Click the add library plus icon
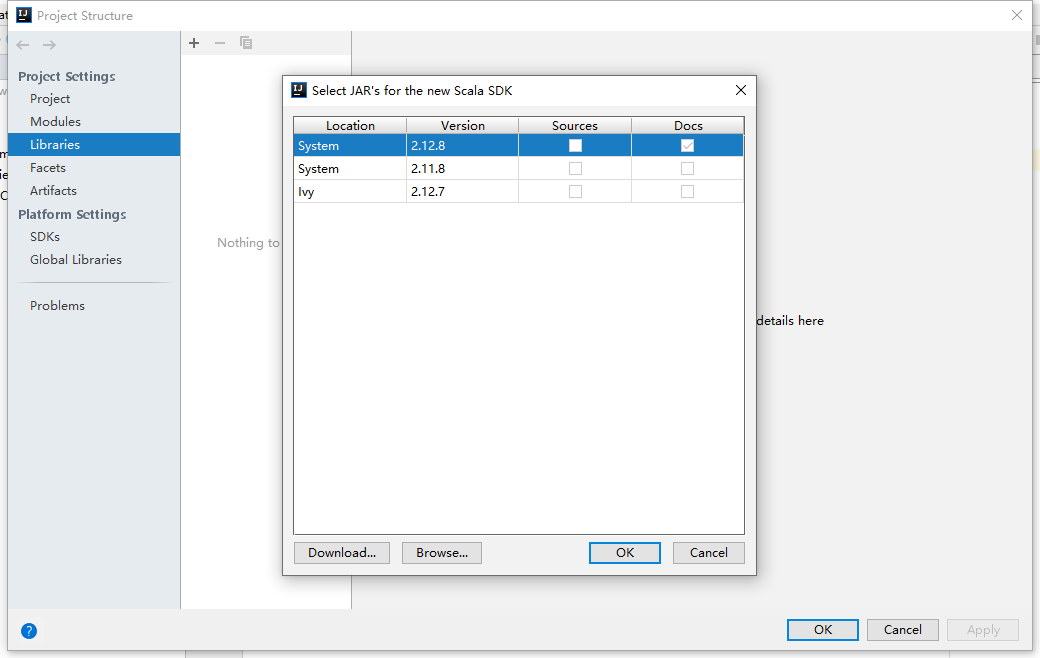This screenshot has height=658, width=1040. 194,43
